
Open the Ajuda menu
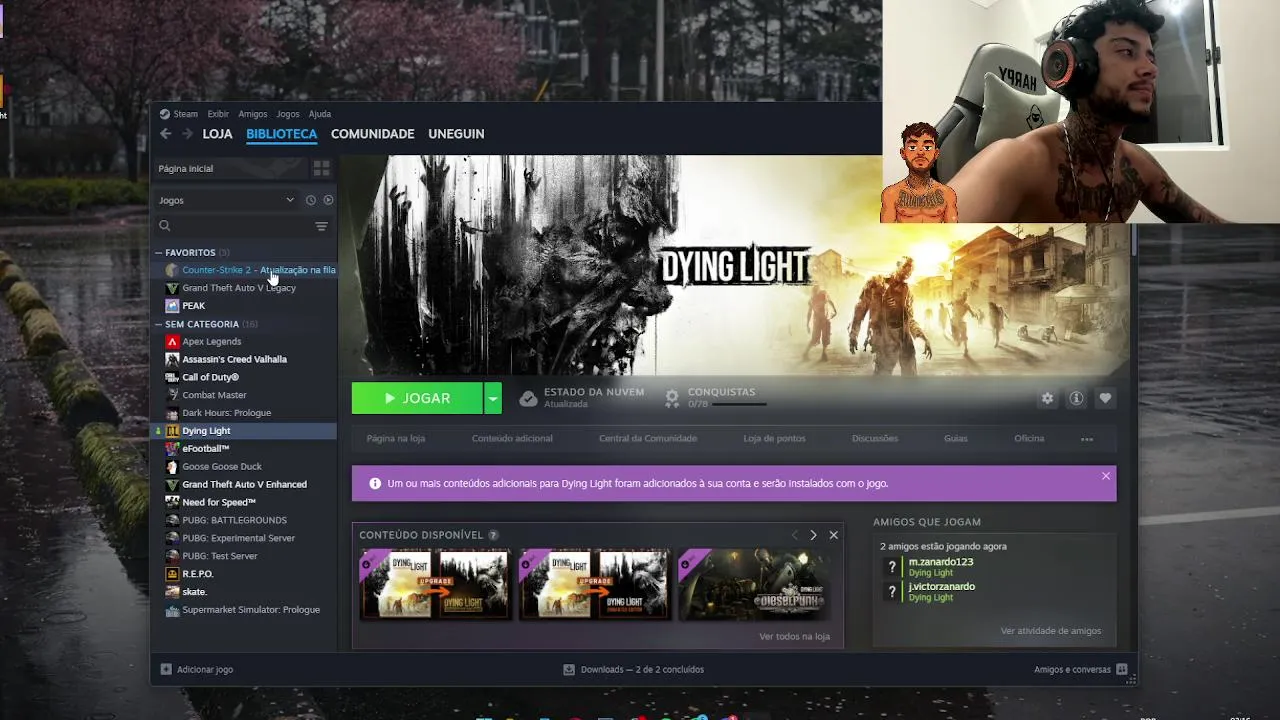point(320,114)
